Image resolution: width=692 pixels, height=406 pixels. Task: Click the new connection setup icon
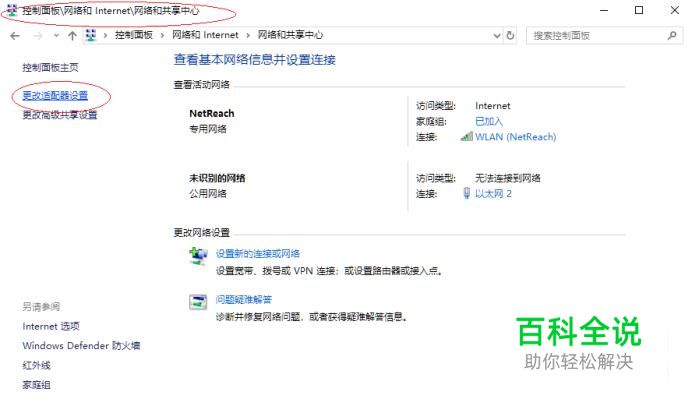(x=198, y=256)
